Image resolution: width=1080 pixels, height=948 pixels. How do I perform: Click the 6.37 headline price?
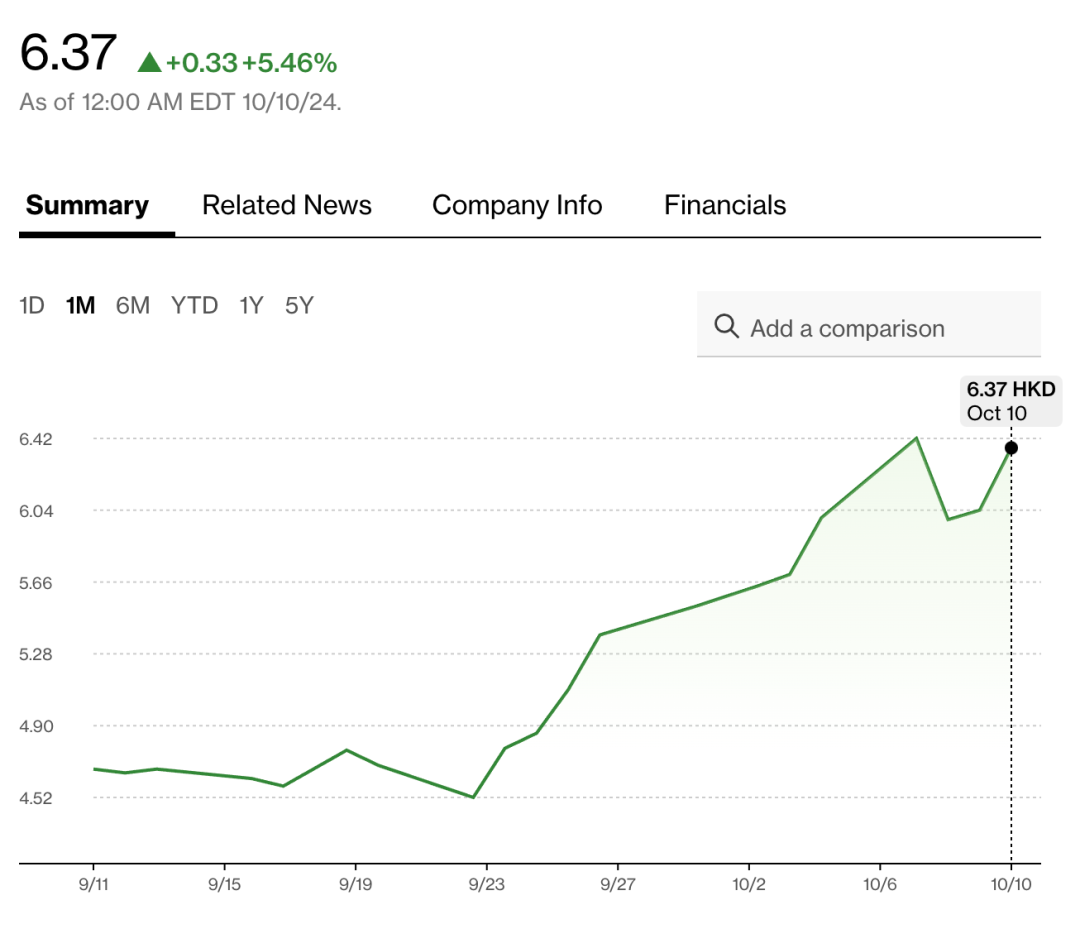point(68,53)
